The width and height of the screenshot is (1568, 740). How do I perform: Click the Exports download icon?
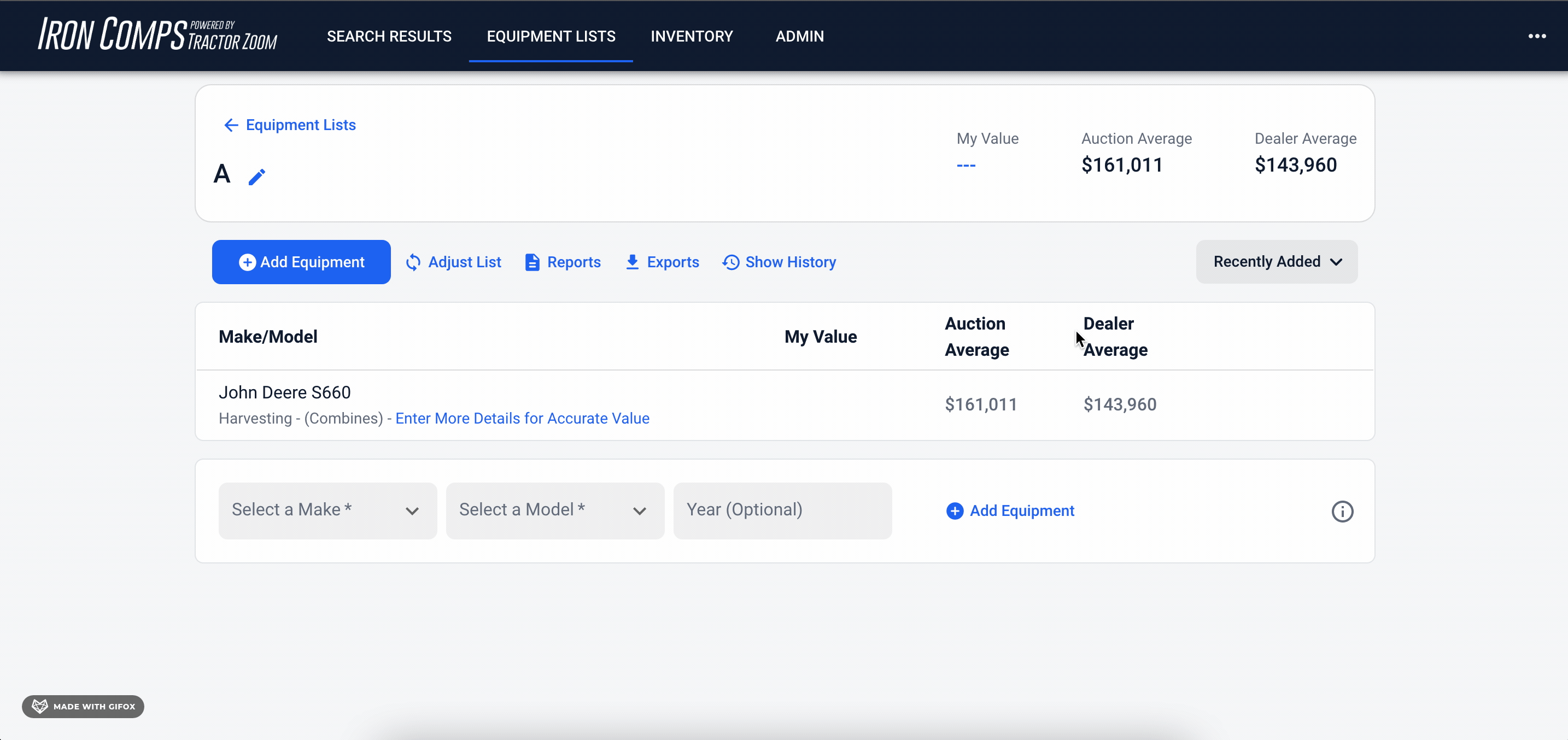[633, 262]
